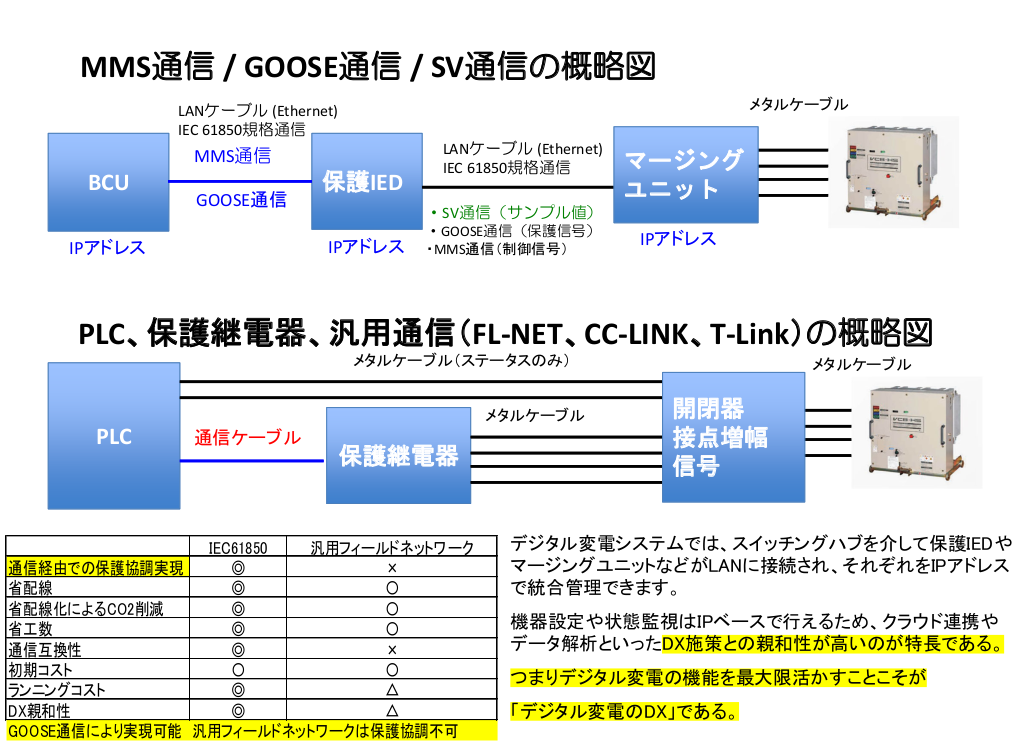Screen dimensions: 1022x748
Task: Click the IPアドレス label under BCU
Action: point(107,247)
